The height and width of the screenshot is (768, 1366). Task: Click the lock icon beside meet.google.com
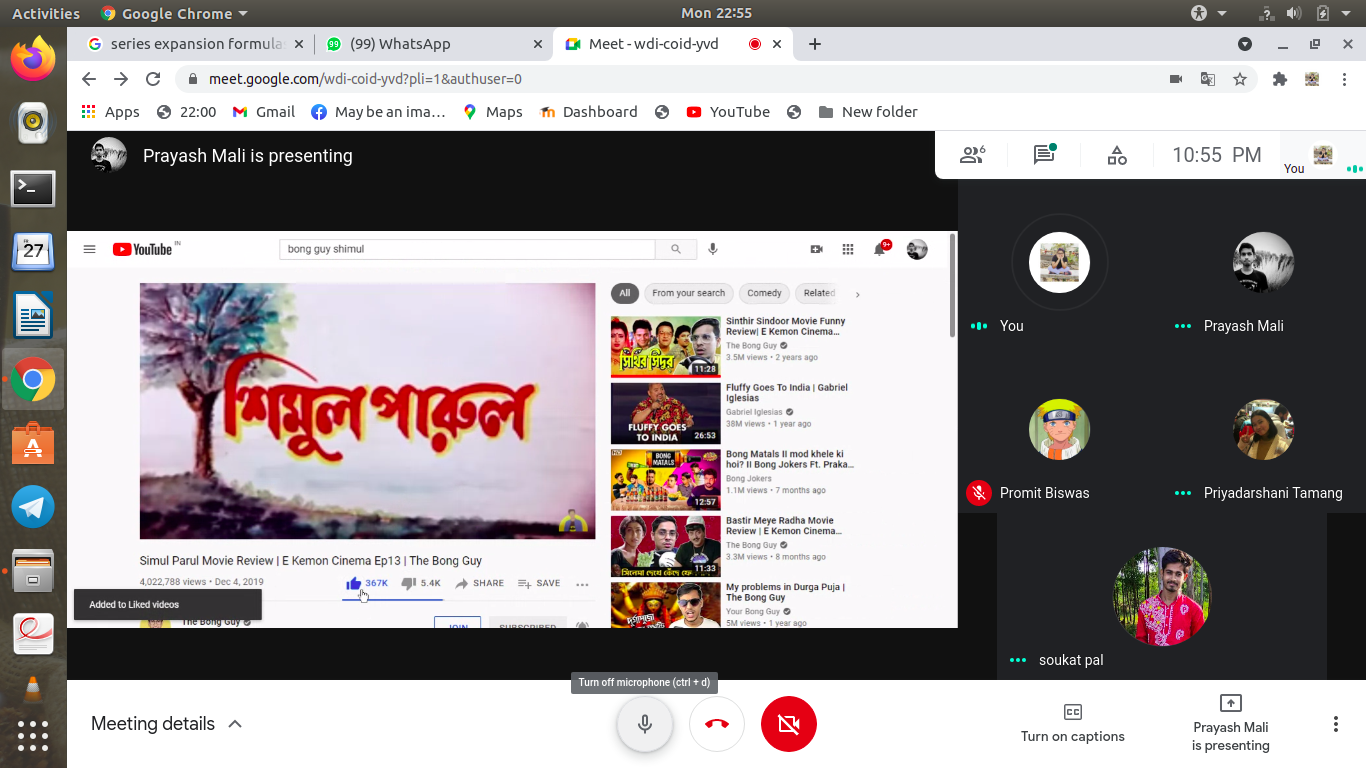(193, 79)
